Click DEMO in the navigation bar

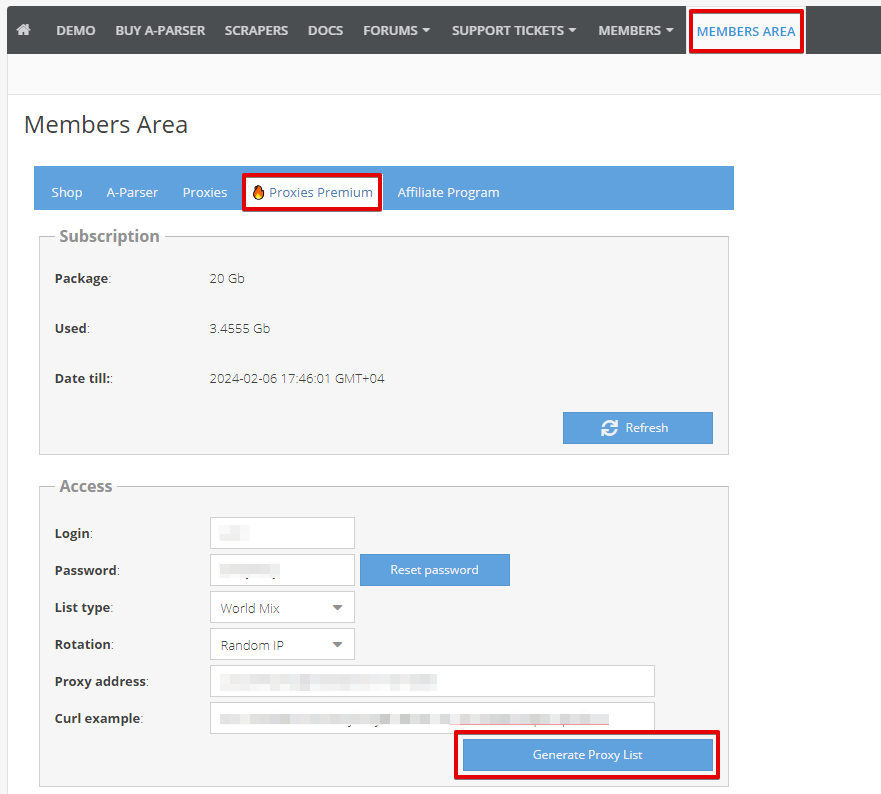pyautogui.click(x=75, y=30)
